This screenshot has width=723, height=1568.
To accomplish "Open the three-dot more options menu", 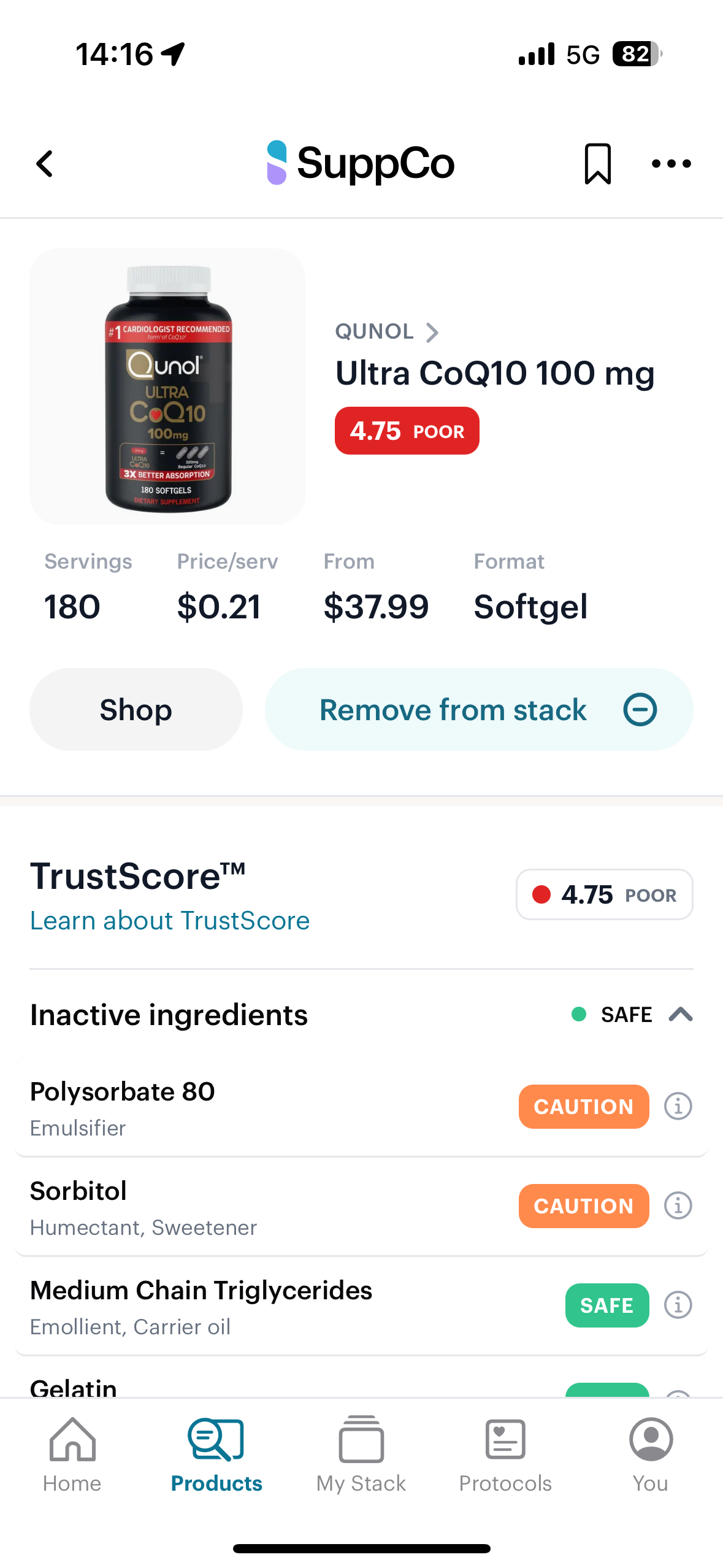I will click(671, 164).
